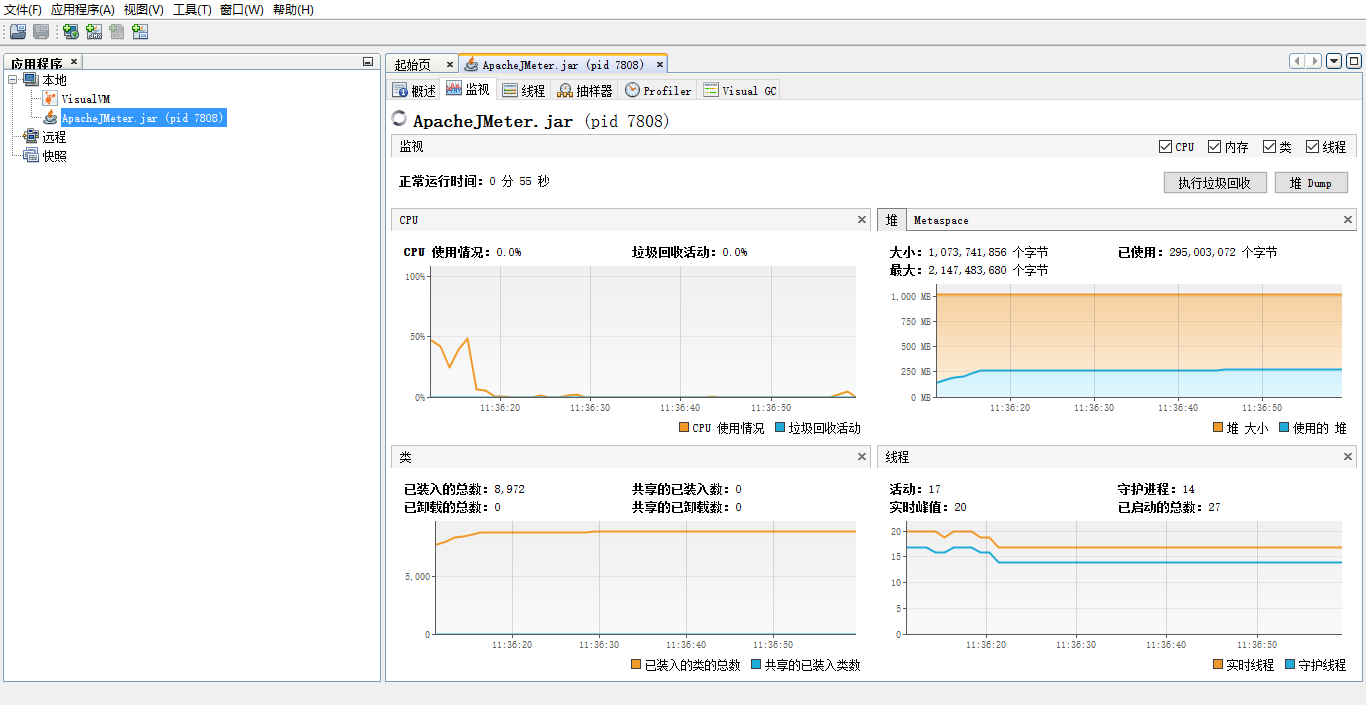Viewport: 1366px width, 705px height.
Task: Close the ApacheJMeter.jar document tab
Action: tap(660, 64)
